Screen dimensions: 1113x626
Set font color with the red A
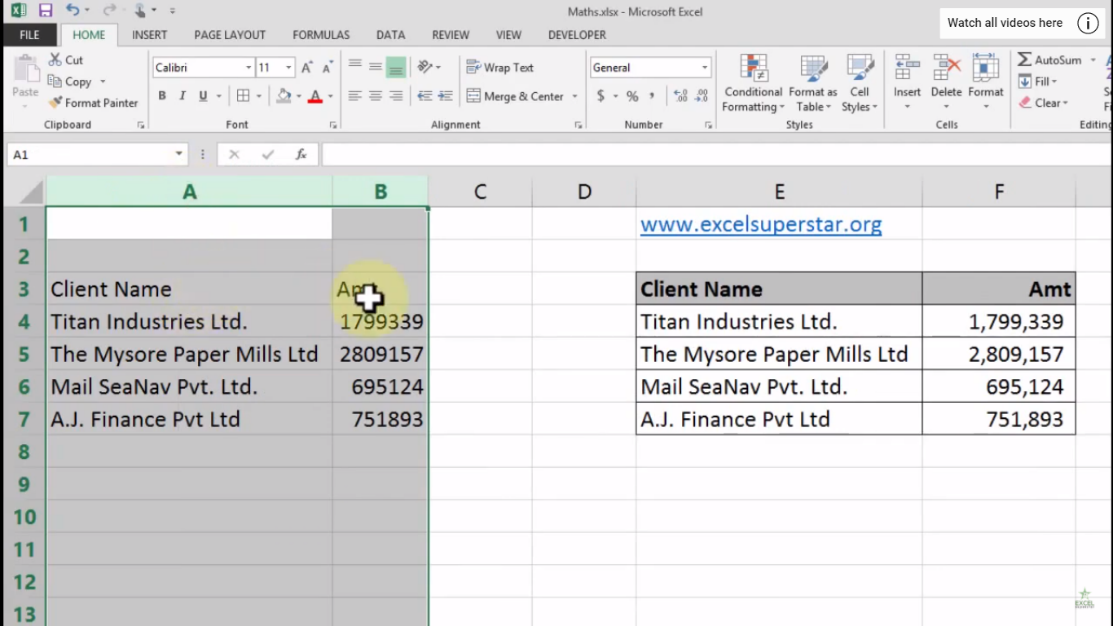315,96
